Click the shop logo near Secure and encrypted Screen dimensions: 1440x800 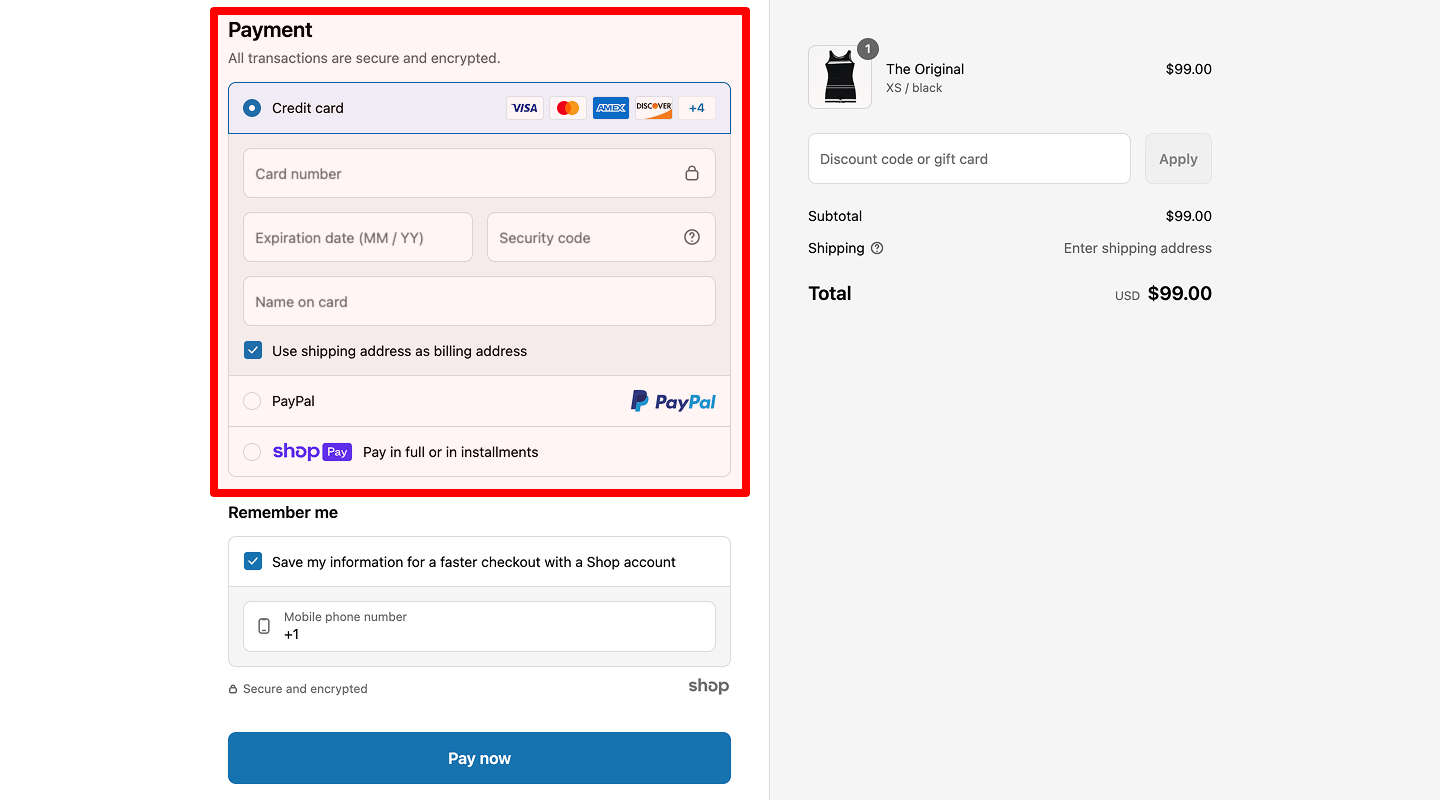(x=708, y=686)
